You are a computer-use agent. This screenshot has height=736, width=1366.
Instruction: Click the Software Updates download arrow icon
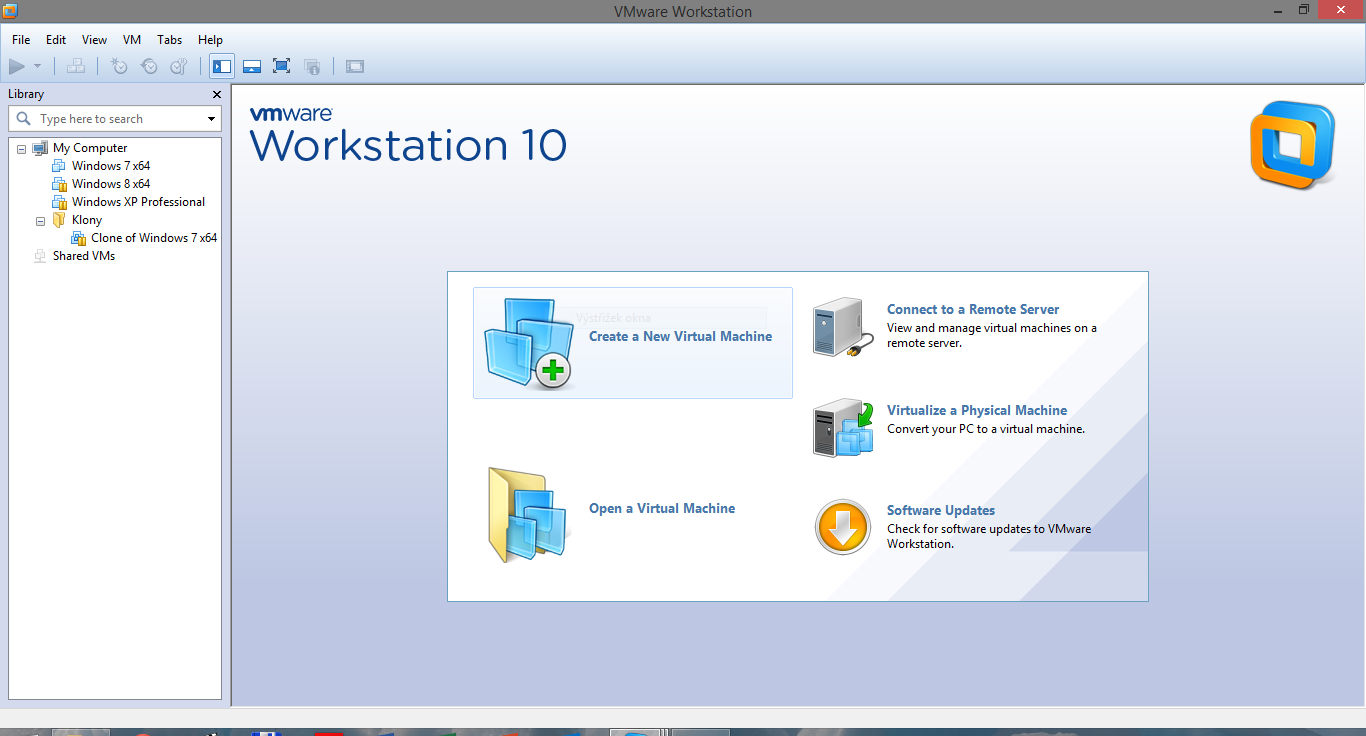click(x=843, y=527)
